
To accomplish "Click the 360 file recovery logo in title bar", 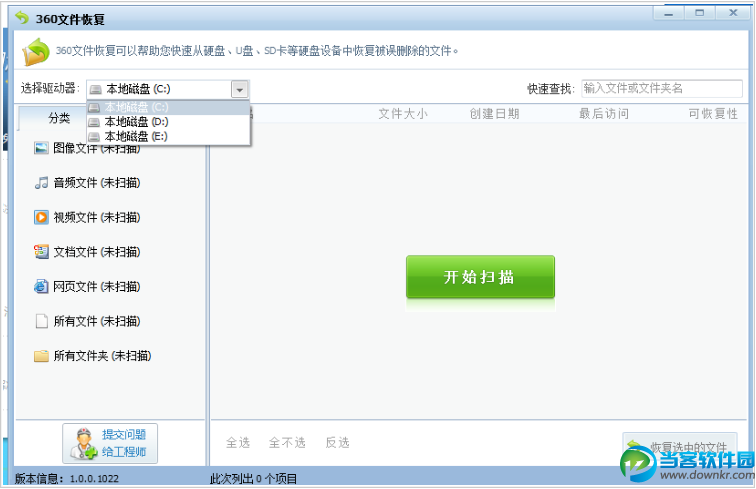I will [22, 18].
